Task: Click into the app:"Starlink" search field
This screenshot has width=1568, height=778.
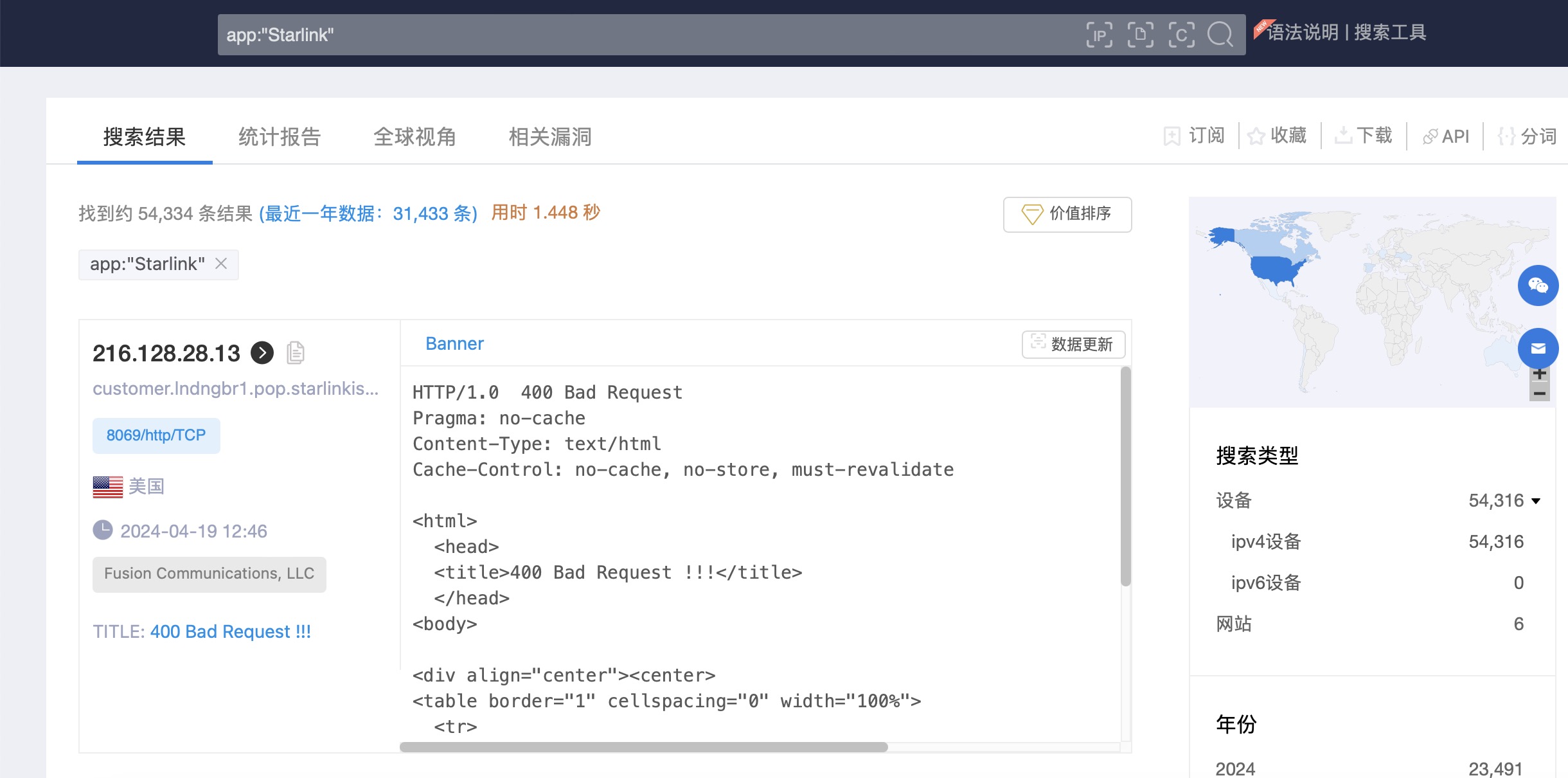Action: [643, 35]
